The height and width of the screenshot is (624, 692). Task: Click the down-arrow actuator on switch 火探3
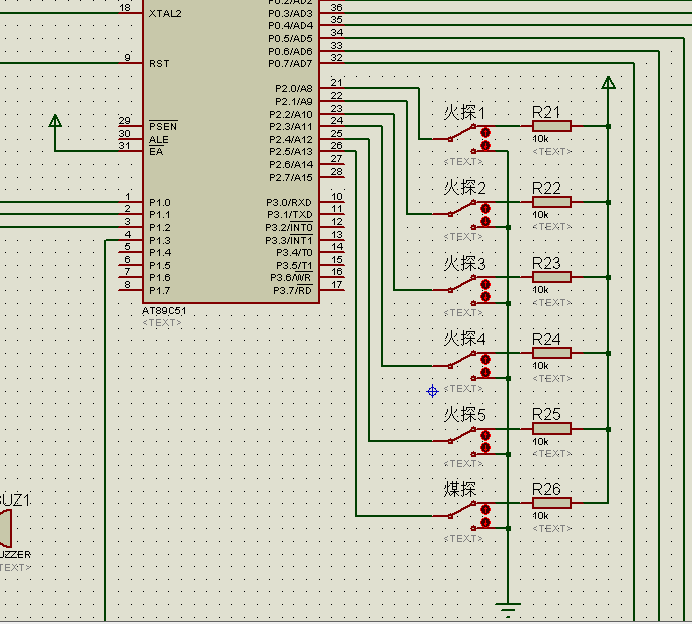click(485, 297)
